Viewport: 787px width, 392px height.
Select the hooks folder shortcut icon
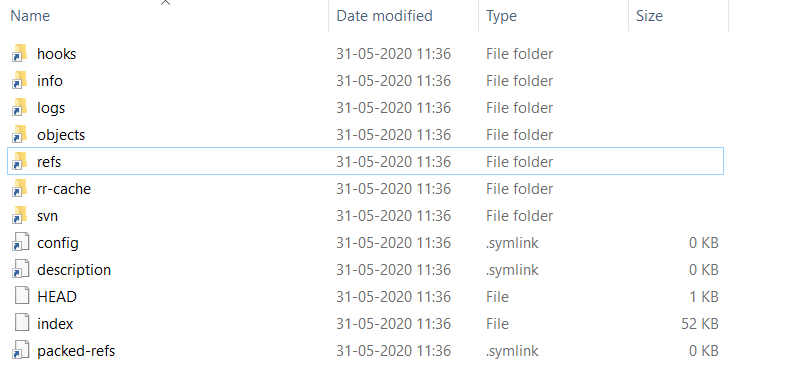20,54
